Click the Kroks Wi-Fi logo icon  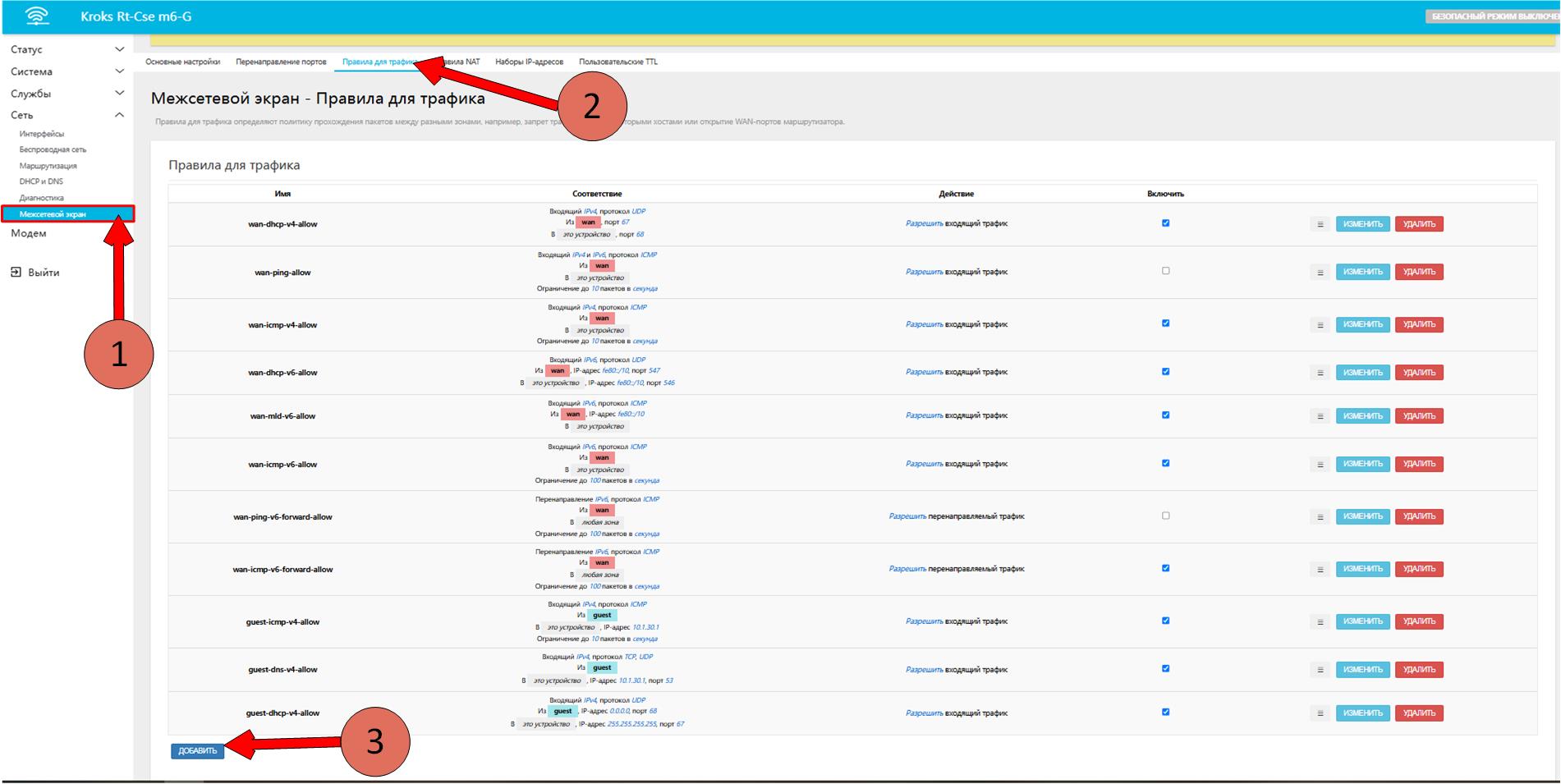(37, 16)
